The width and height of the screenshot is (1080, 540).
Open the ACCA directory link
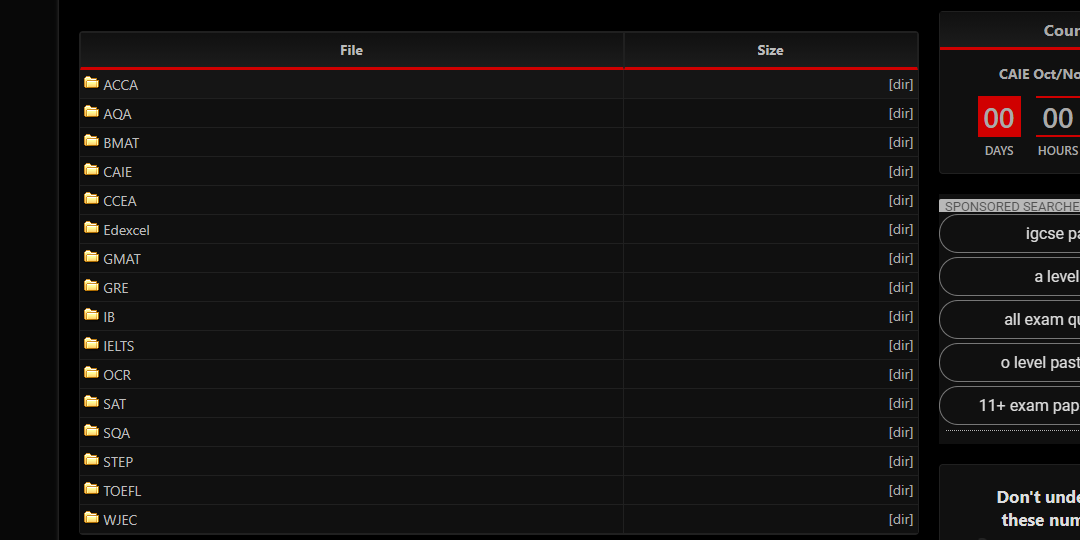click(x=121, y=85)
